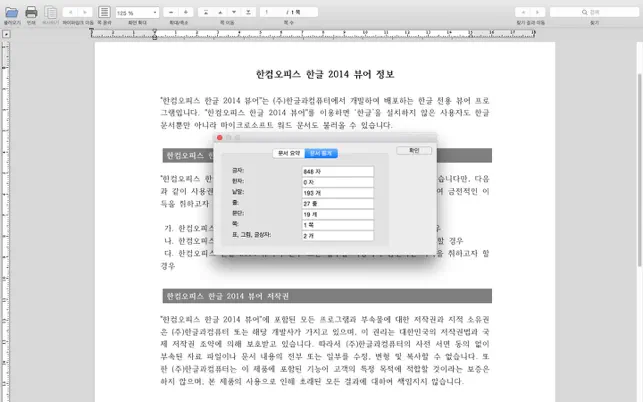
Task: Go to the next hyperlink (right arrow)
Action: [85, 12]
